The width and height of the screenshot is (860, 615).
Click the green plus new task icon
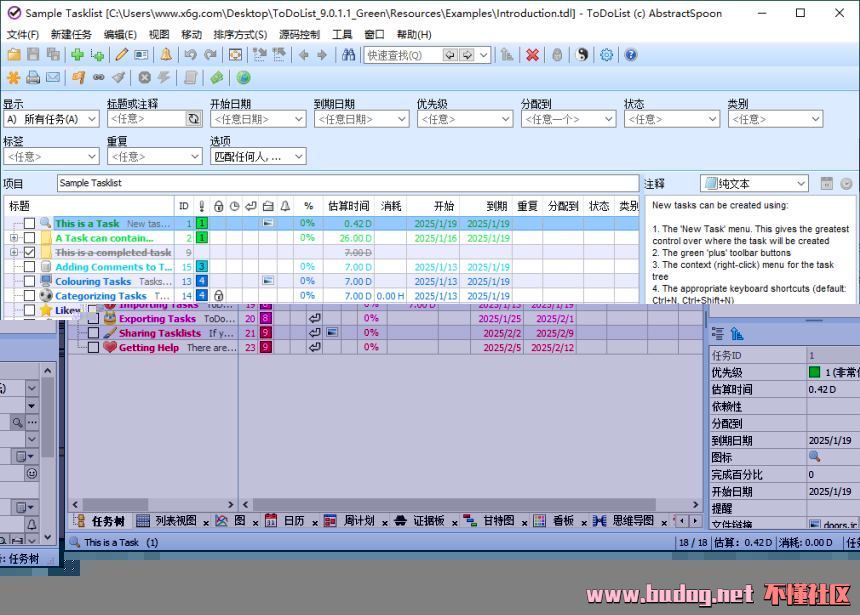(77, 55)
